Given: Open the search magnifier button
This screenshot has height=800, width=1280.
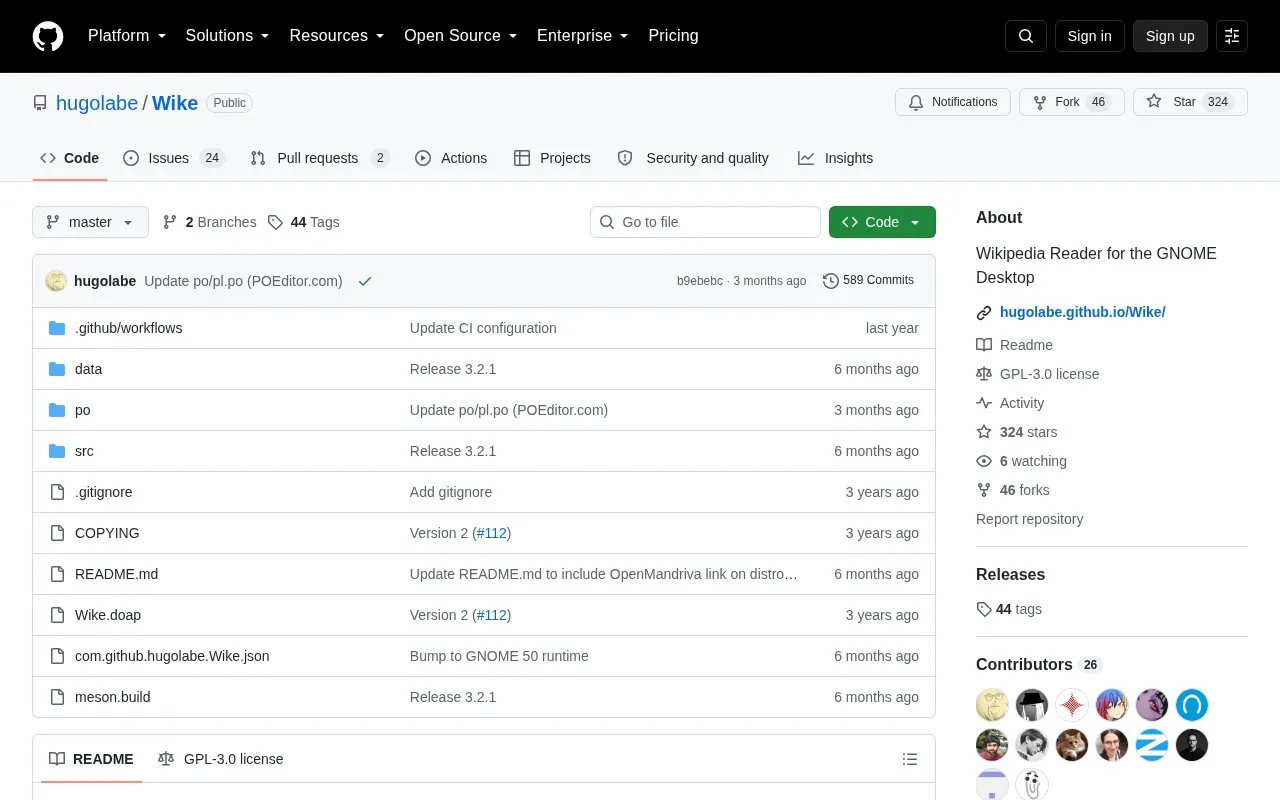Looking at the screenshot, I should [x=1026, y=36].
